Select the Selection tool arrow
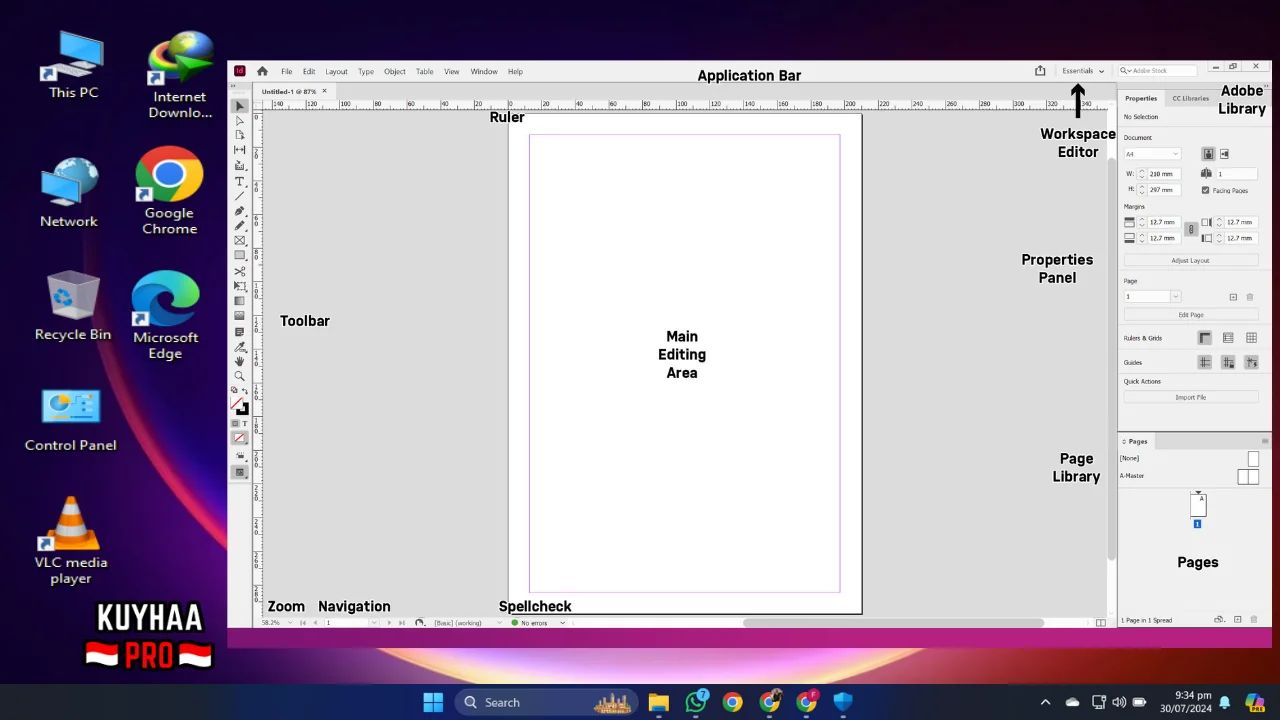 240,106
